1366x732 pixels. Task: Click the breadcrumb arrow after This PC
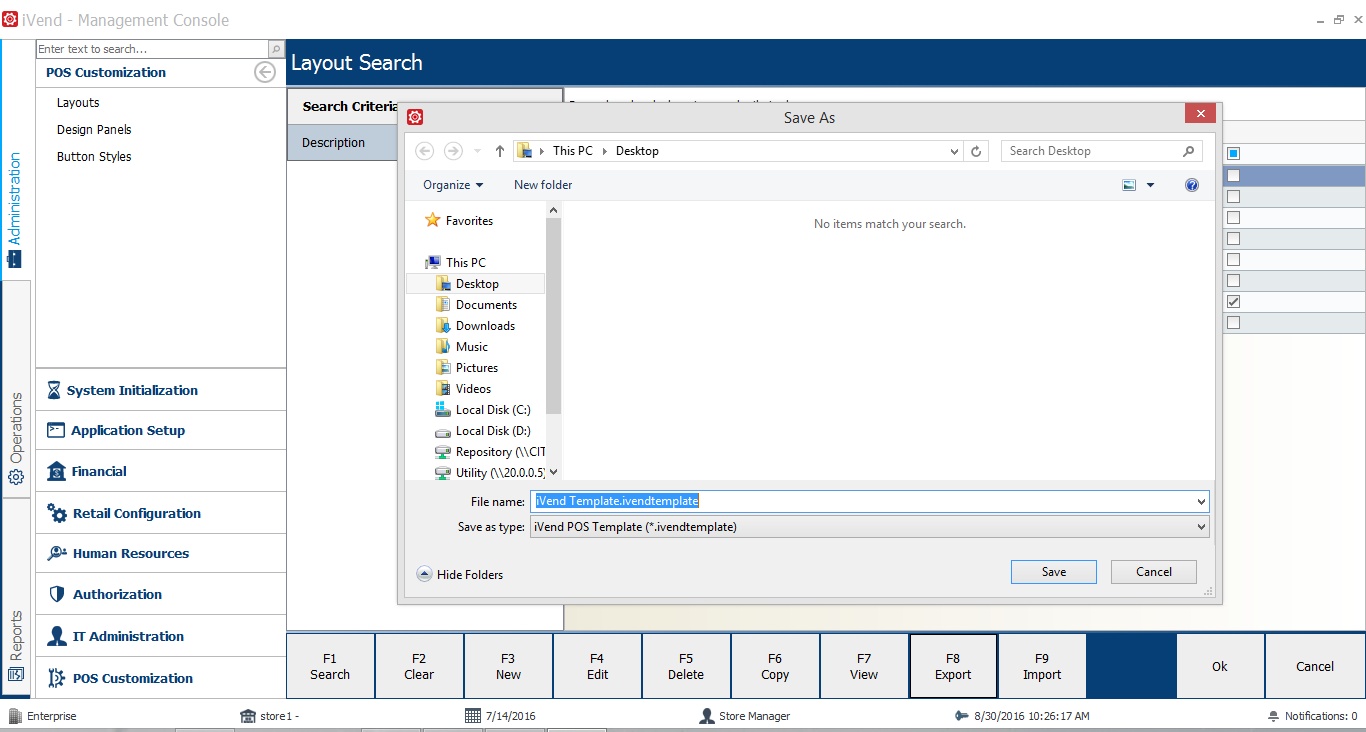pos(604,151)
